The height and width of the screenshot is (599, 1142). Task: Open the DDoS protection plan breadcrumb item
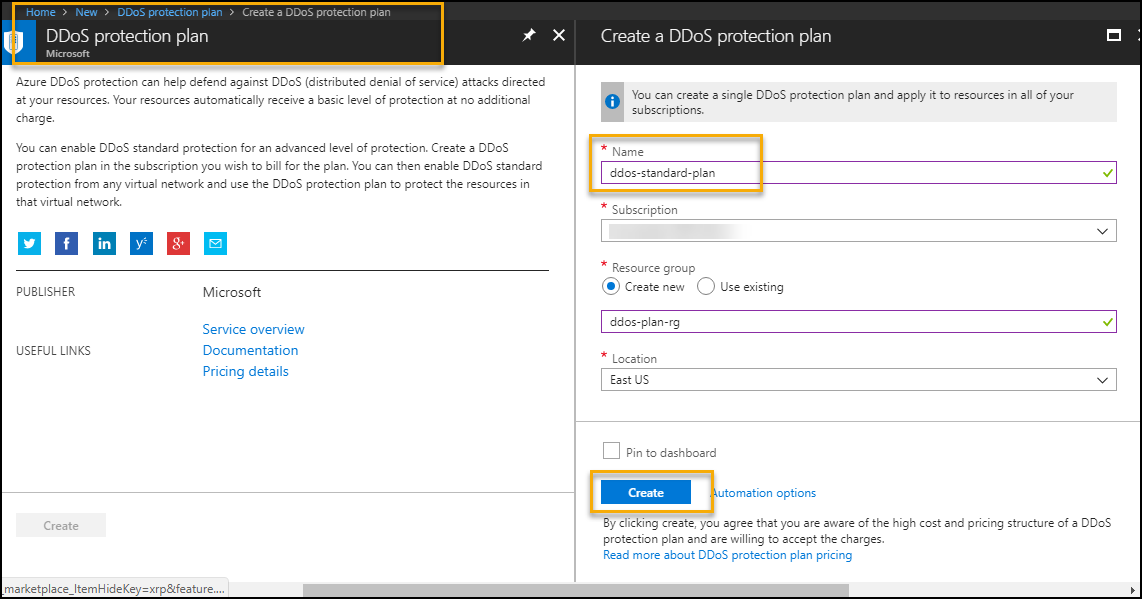pos(170,12)
